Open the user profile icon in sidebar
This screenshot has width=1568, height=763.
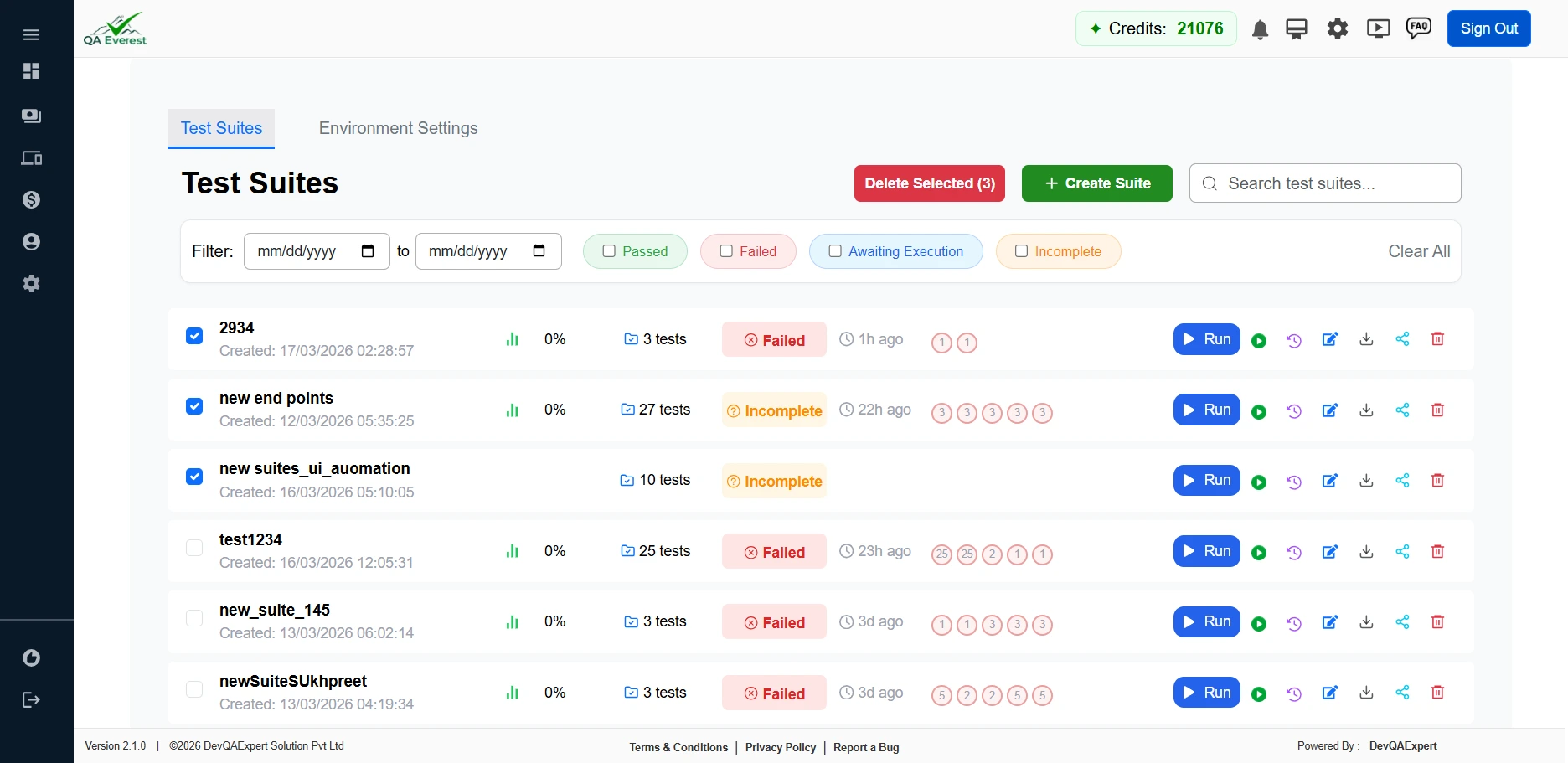click(x=31, y=242)
